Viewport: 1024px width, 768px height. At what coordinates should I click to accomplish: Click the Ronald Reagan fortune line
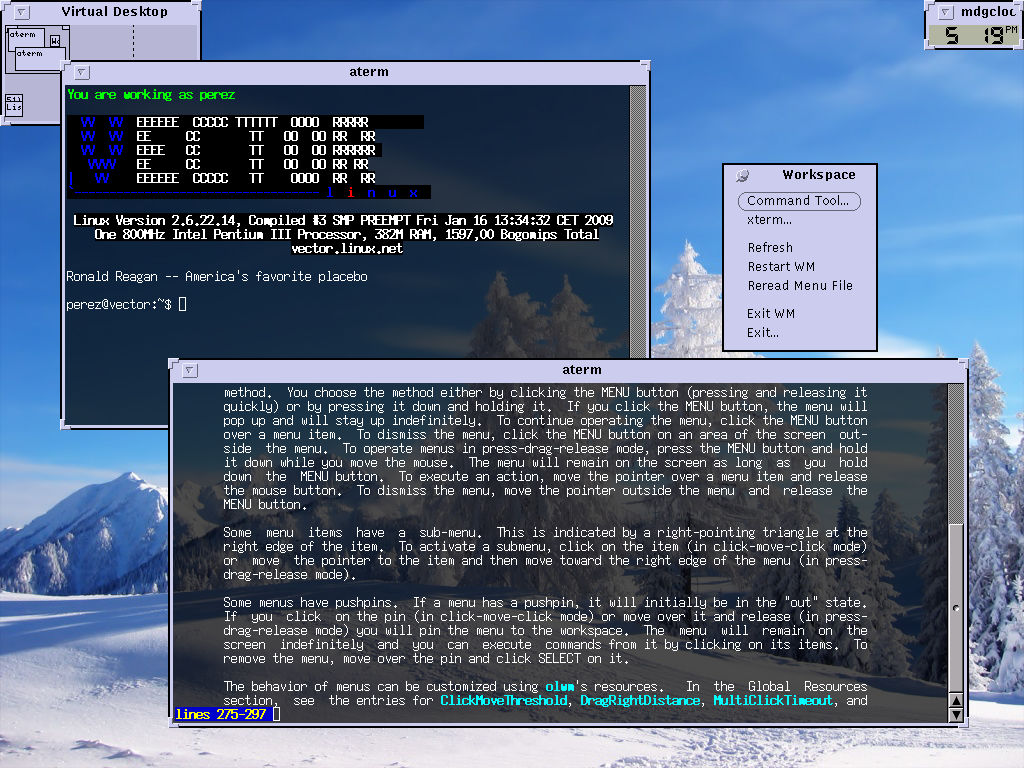pos(217,276)
